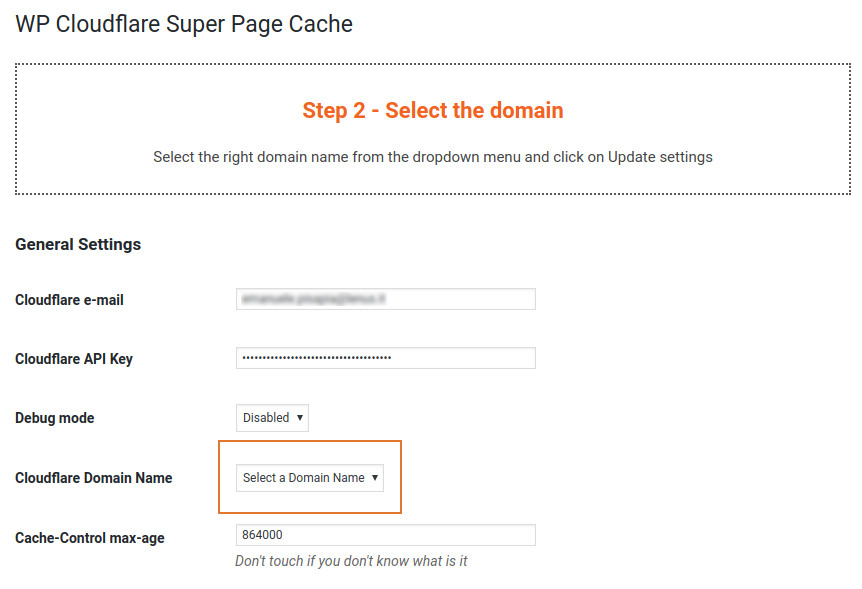
Task: Click the 'WP Cloudflare Super Page Cache' title
Action: coord(184,24)
